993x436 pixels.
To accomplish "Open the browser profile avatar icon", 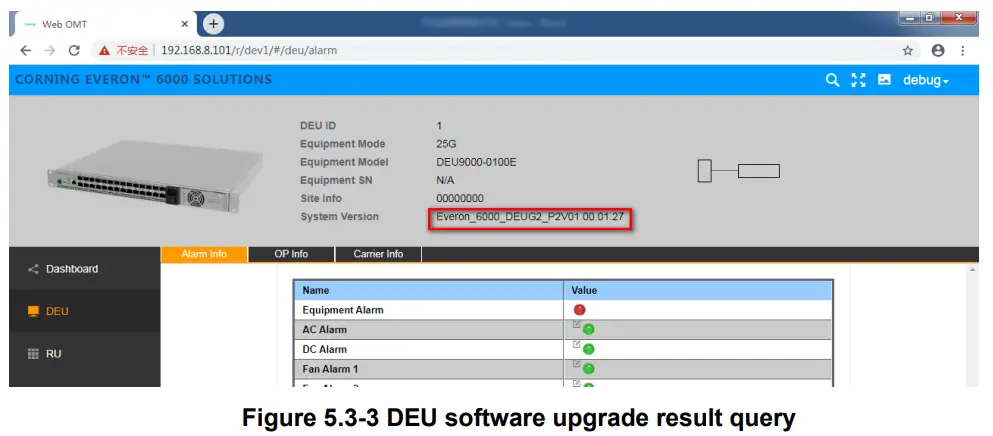I will pos(938,51).
